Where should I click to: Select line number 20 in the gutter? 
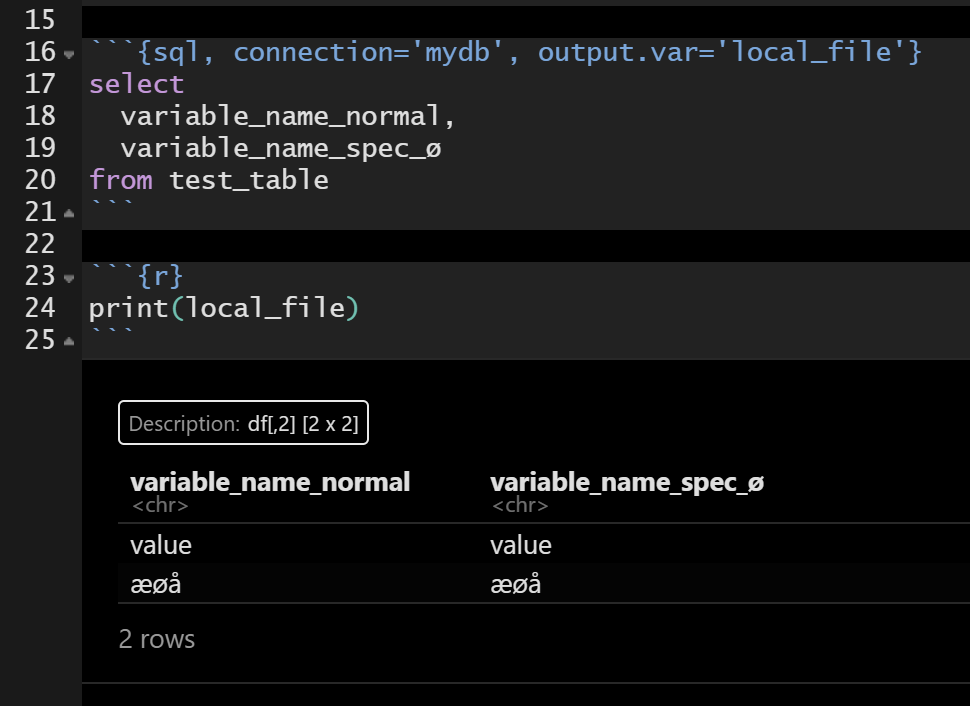click(40, 180)
